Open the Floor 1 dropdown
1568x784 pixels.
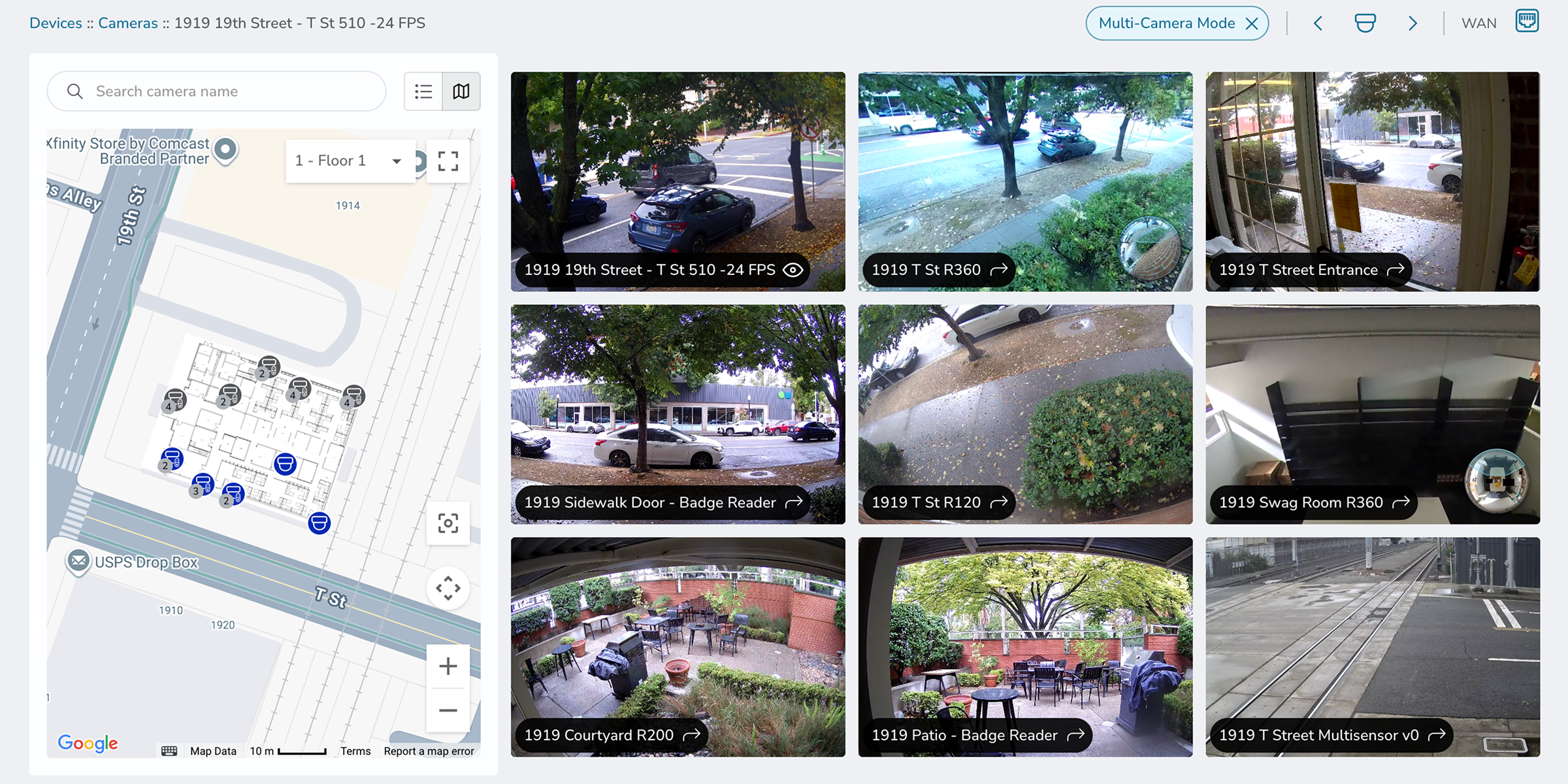coord(350,161)
